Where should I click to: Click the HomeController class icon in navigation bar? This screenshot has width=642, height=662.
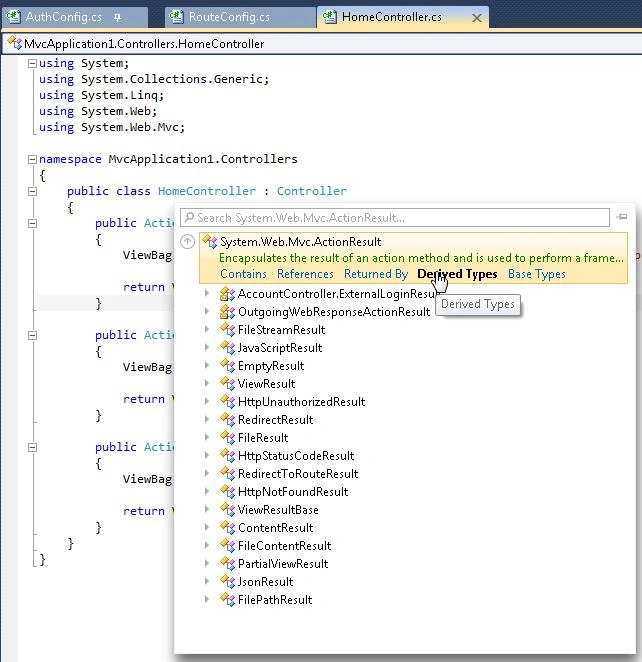pyautogui.click(x=15, y=43)
